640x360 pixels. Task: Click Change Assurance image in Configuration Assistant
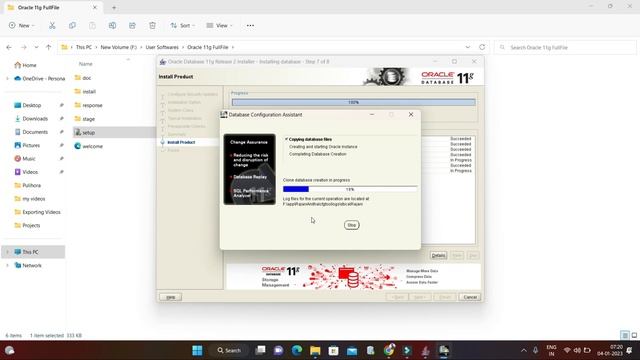(249, 169)
